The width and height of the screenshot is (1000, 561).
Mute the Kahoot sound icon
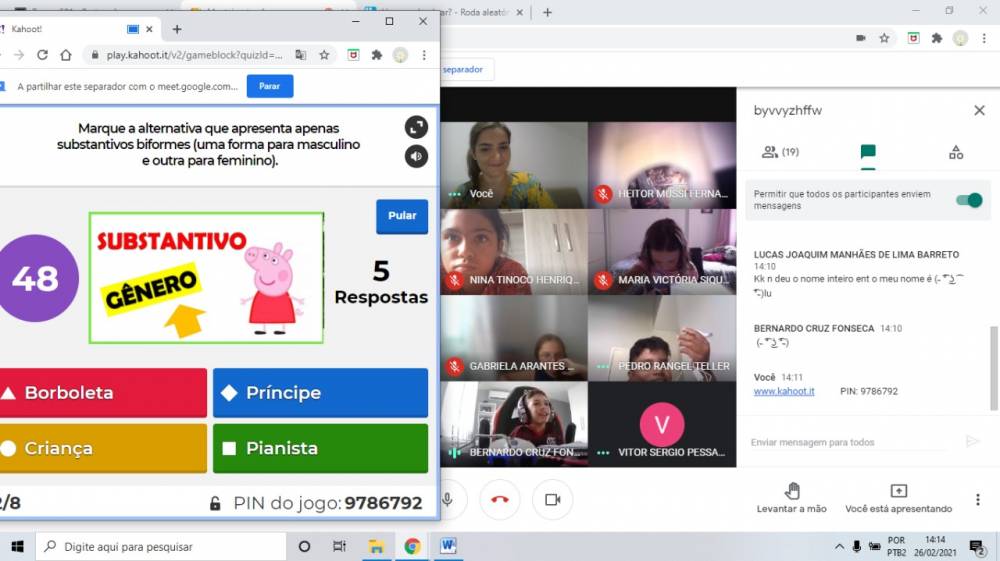(416, 156)
